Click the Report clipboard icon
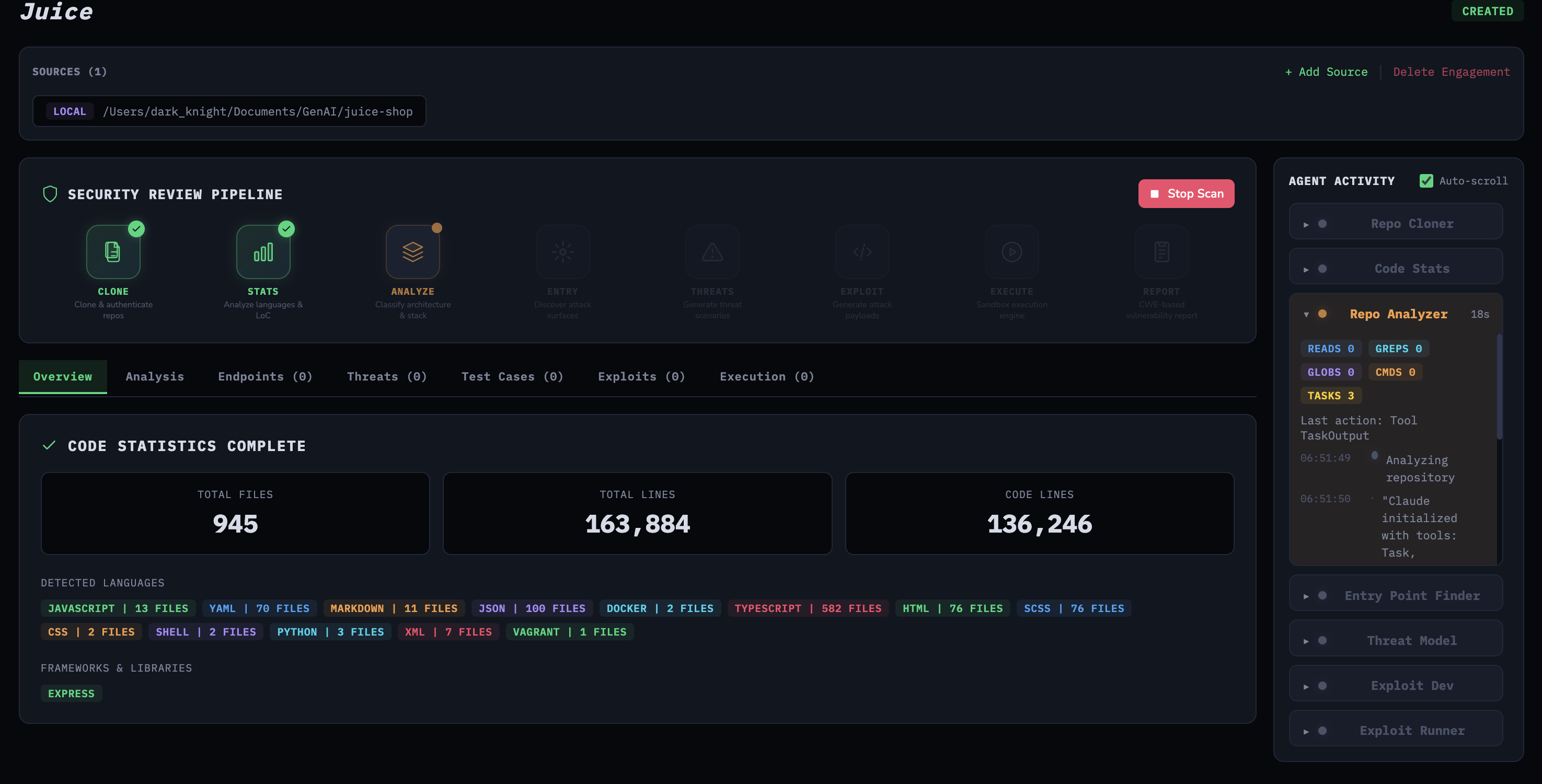Viewport: 1542px width, 784px height. click(x=1161, y=252)
